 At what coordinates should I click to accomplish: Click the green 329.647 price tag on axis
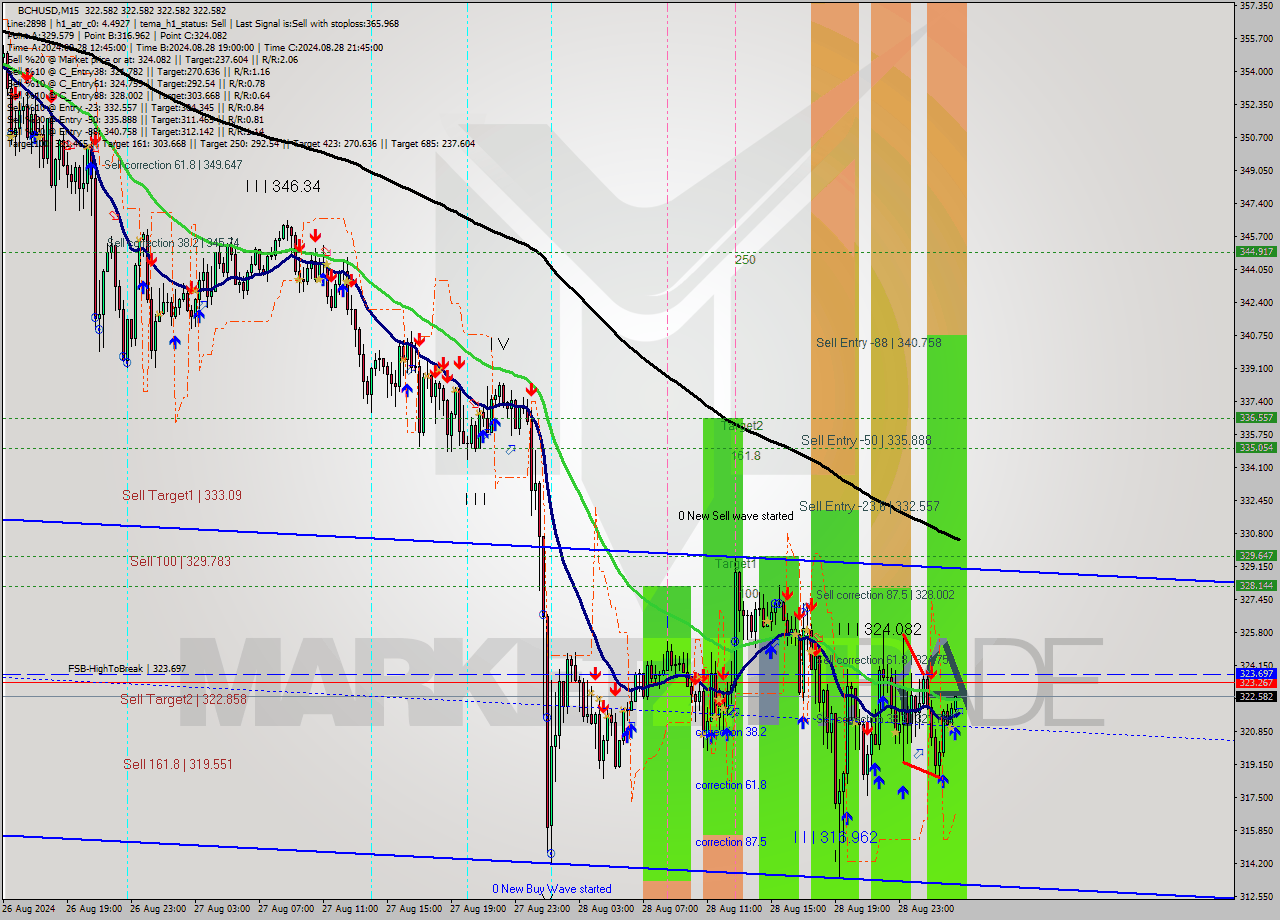click(x=1256, y=555)
